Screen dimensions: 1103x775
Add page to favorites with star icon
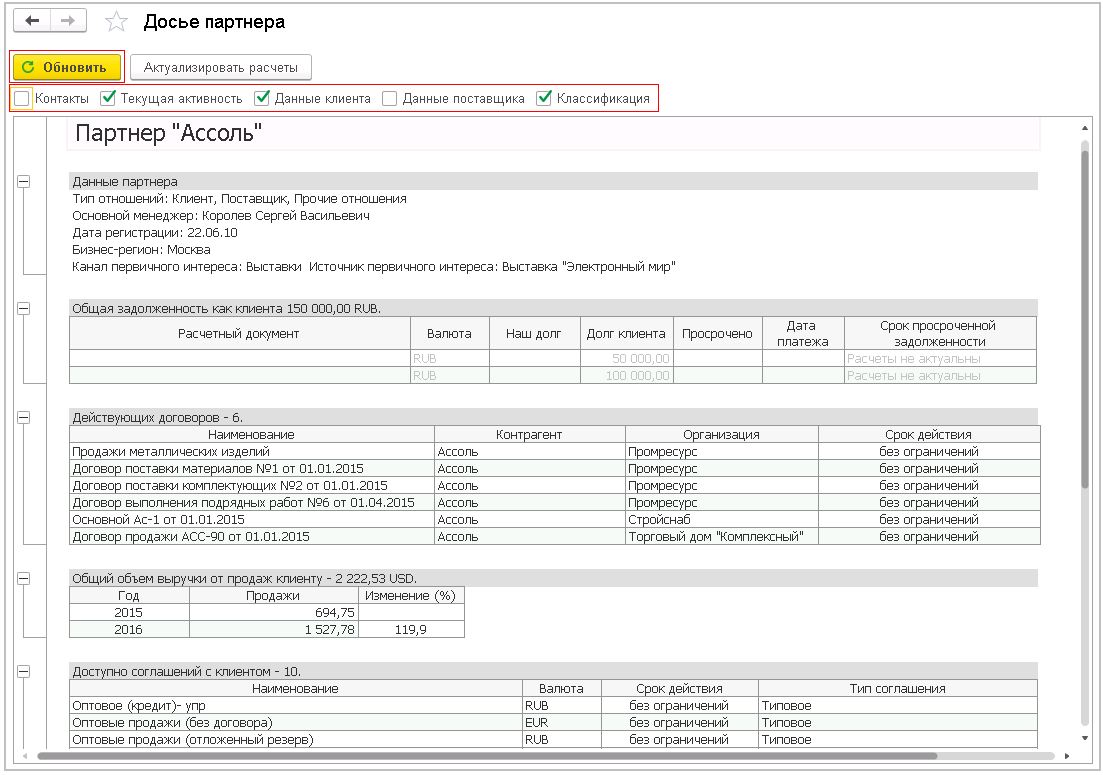click(115, 22)
